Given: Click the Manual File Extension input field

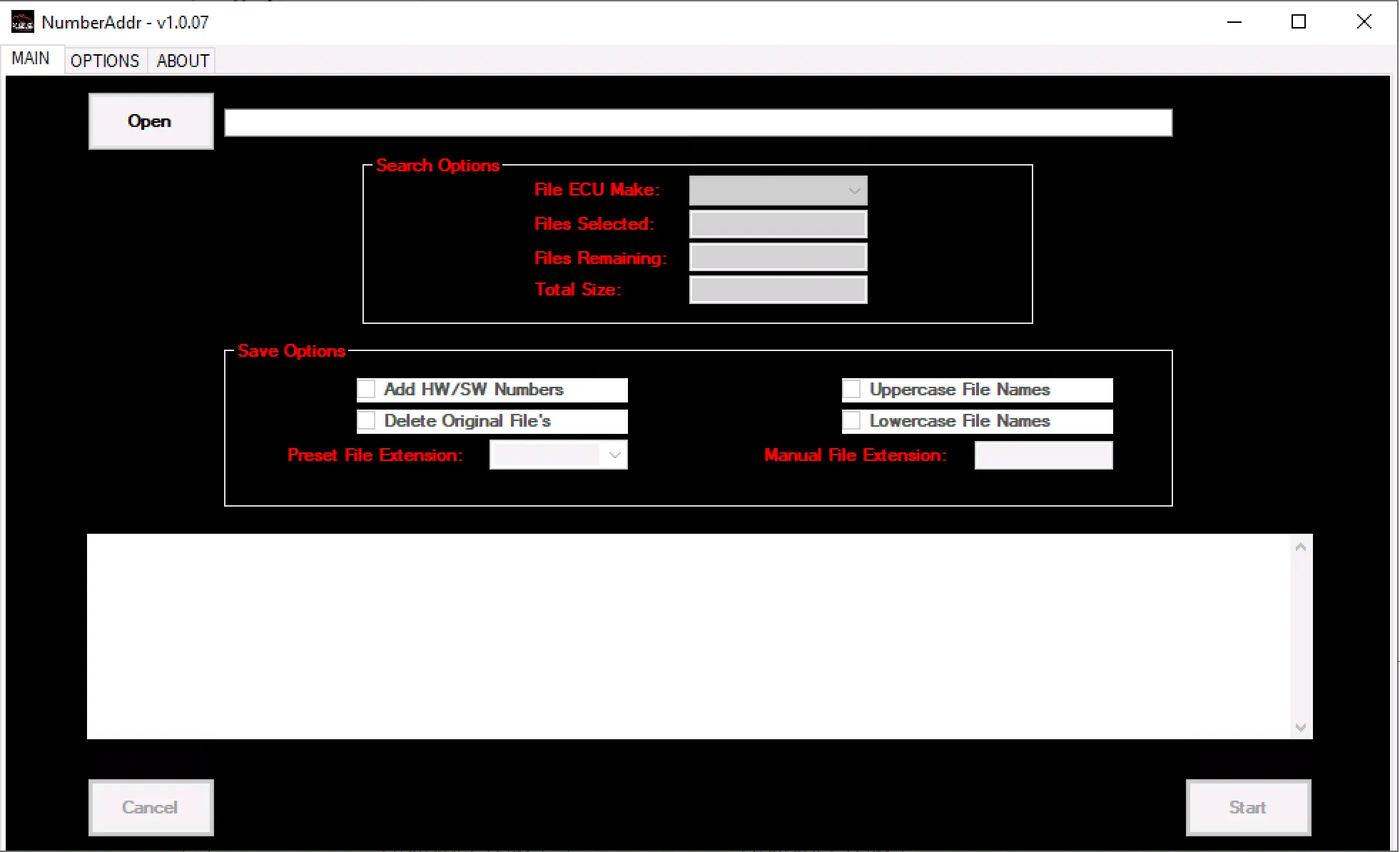Looking at the screenshot, I should [x=1043, y=455].
